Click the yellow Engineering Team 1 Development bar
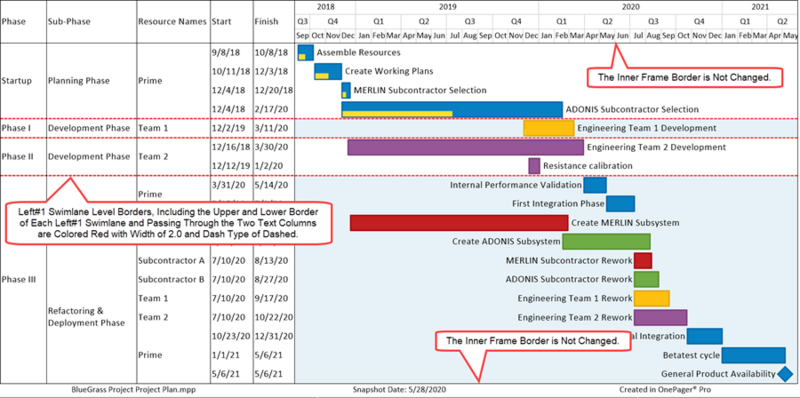The height and width of the screenshot is (398, 800). click(x=549, y=128)
